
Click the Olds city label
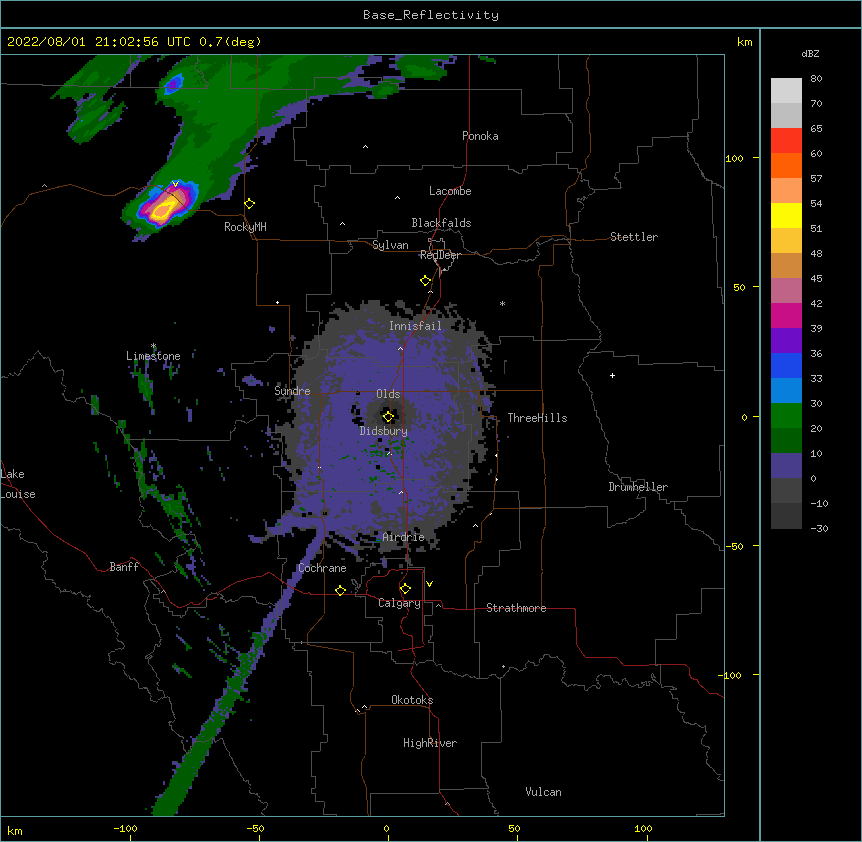click(388, 394)
